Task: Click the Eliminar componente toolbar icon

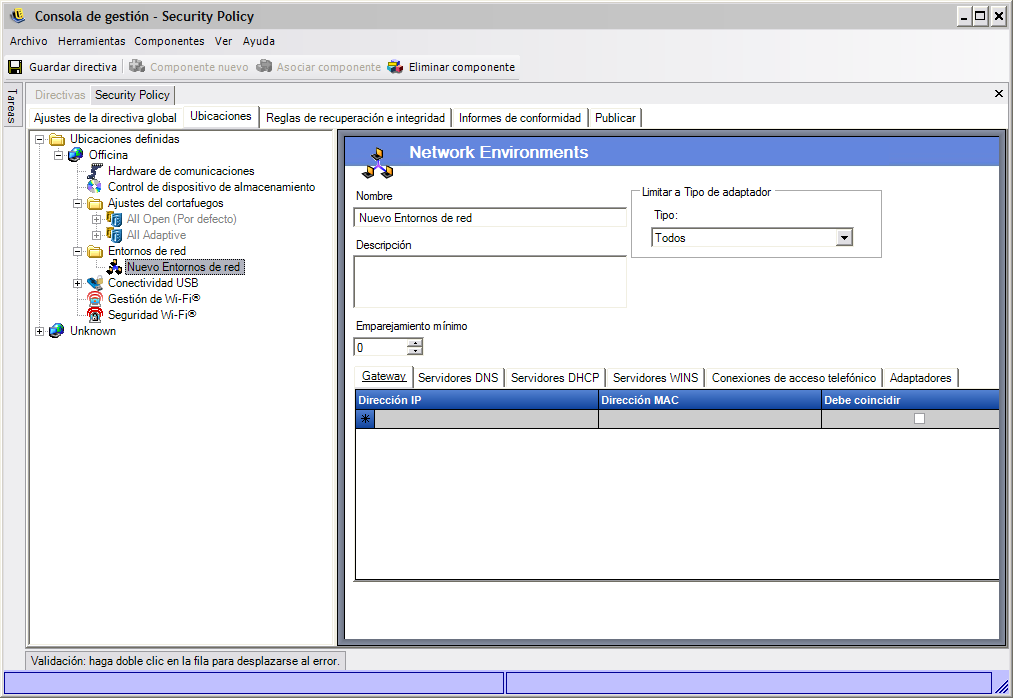Action: [x=395, y=67]
